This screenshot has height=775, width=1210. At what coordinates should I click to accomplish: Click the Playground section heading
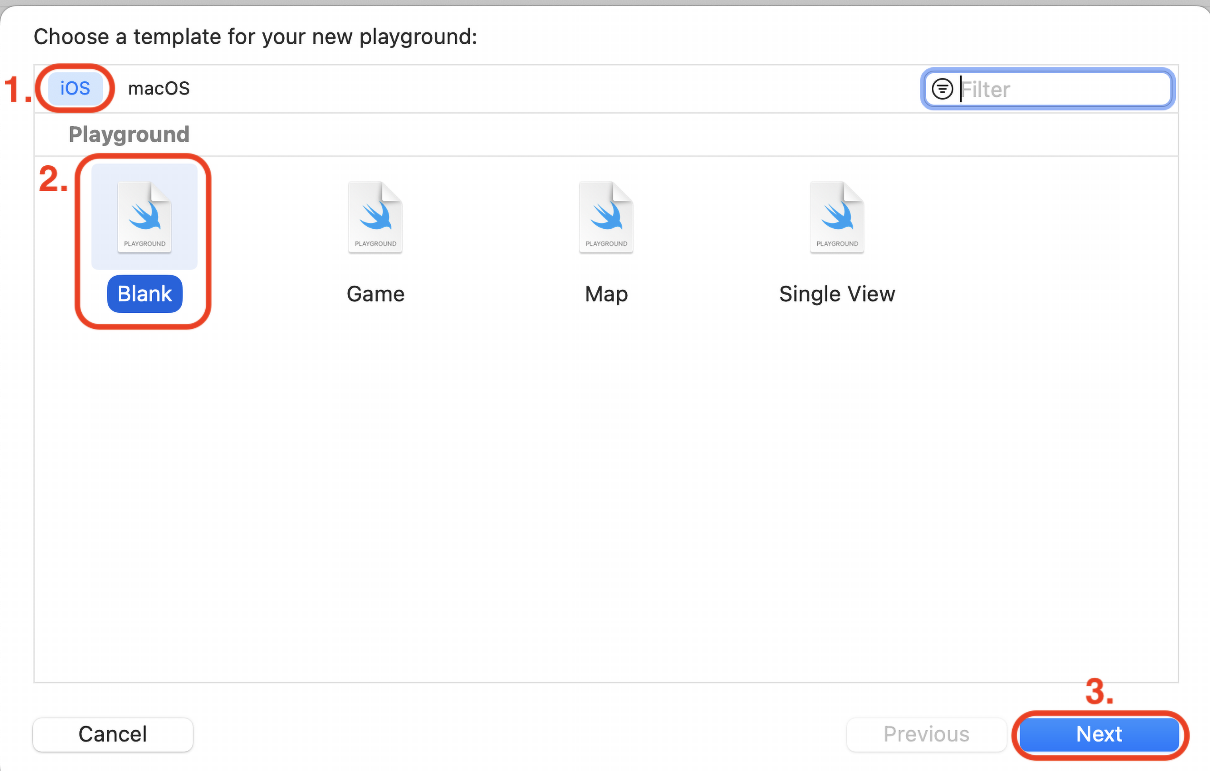pyautogui.click(x=129, y=134)
